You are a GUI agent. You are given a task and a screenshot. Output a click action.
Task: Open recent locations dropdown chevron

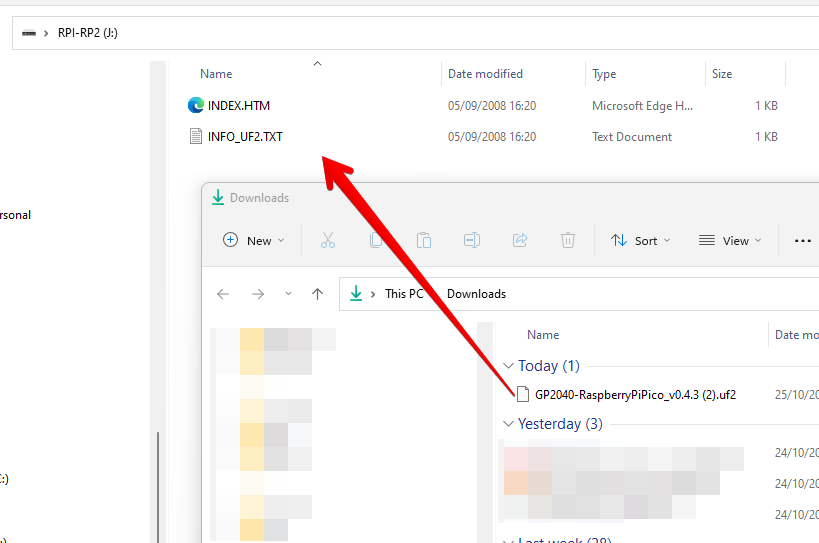288,294
